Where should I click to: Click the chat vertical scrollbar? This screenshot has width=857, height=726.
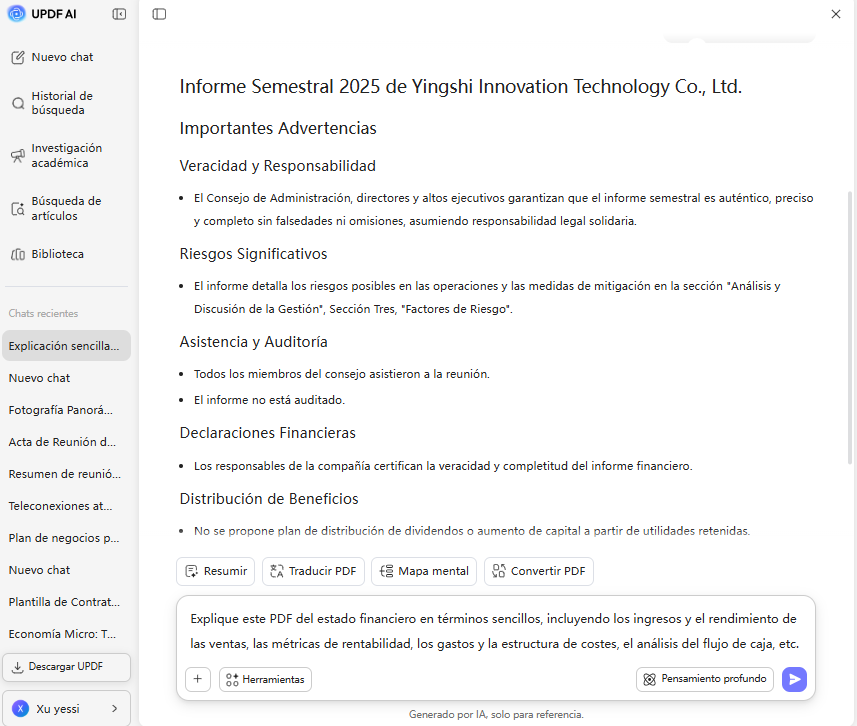coord(849,328)
